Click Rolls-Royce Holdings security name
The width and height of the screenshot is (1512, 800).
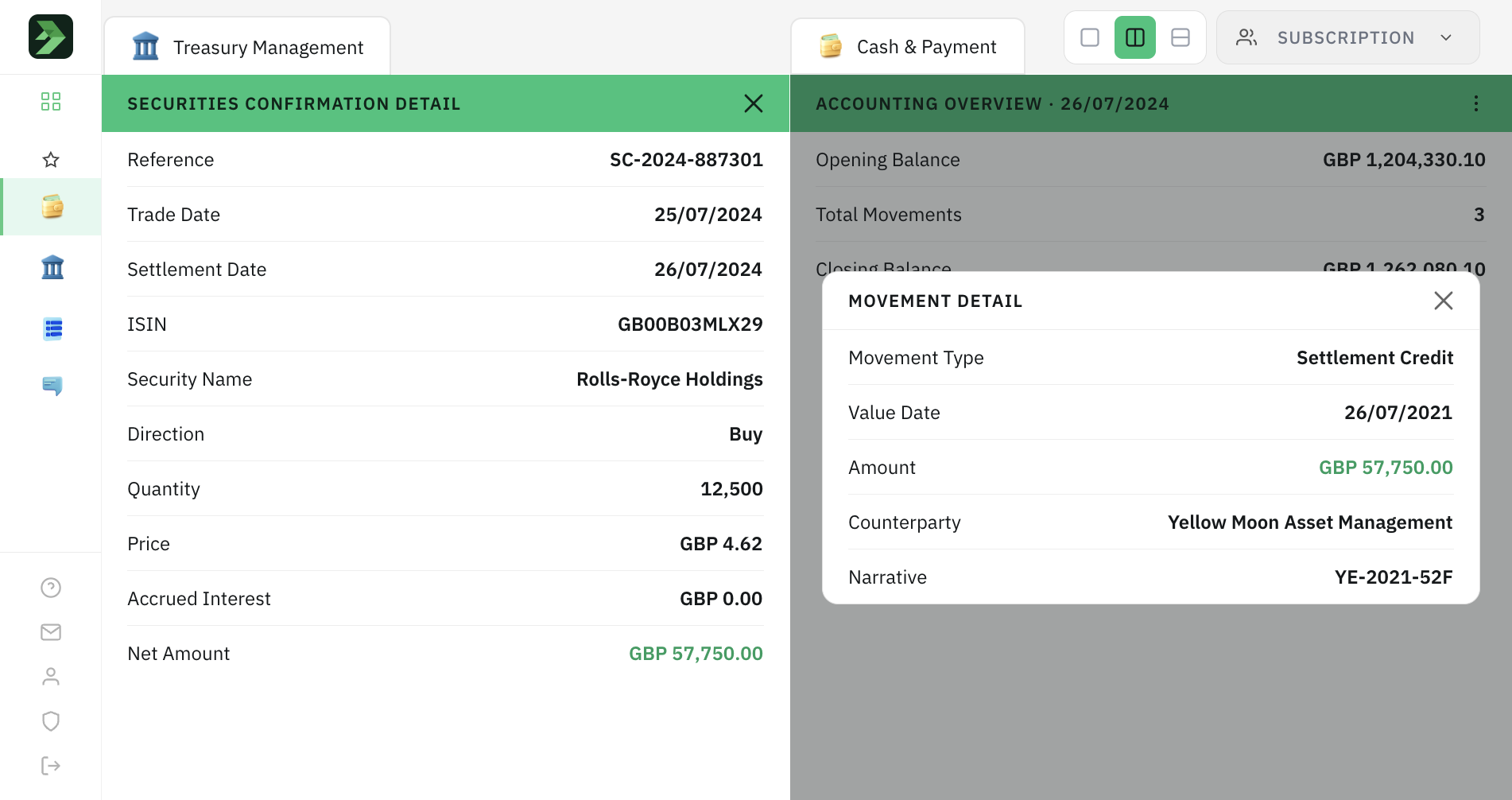point(669,379)
